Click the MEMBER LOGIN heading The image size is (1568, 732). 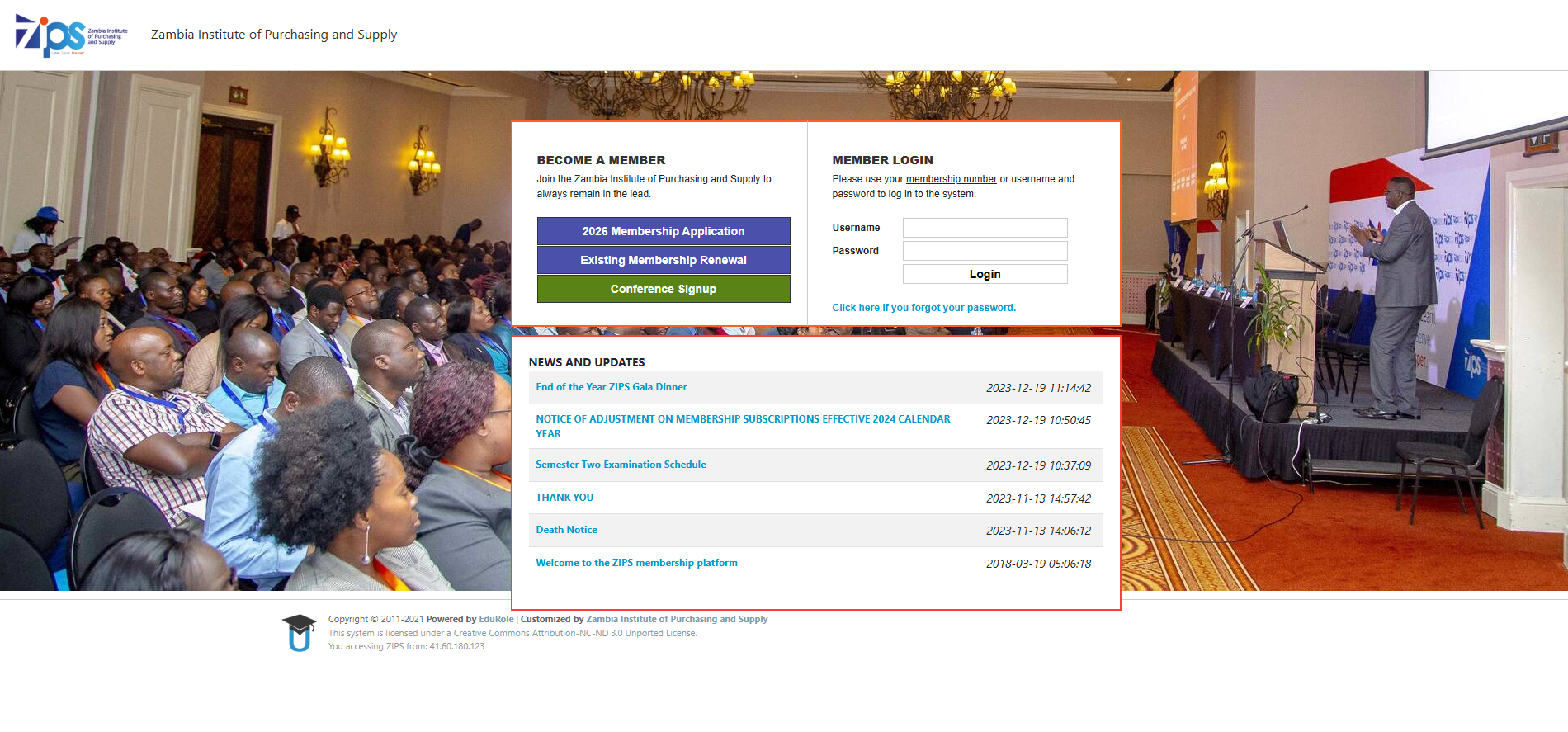(x=882, y=160)
